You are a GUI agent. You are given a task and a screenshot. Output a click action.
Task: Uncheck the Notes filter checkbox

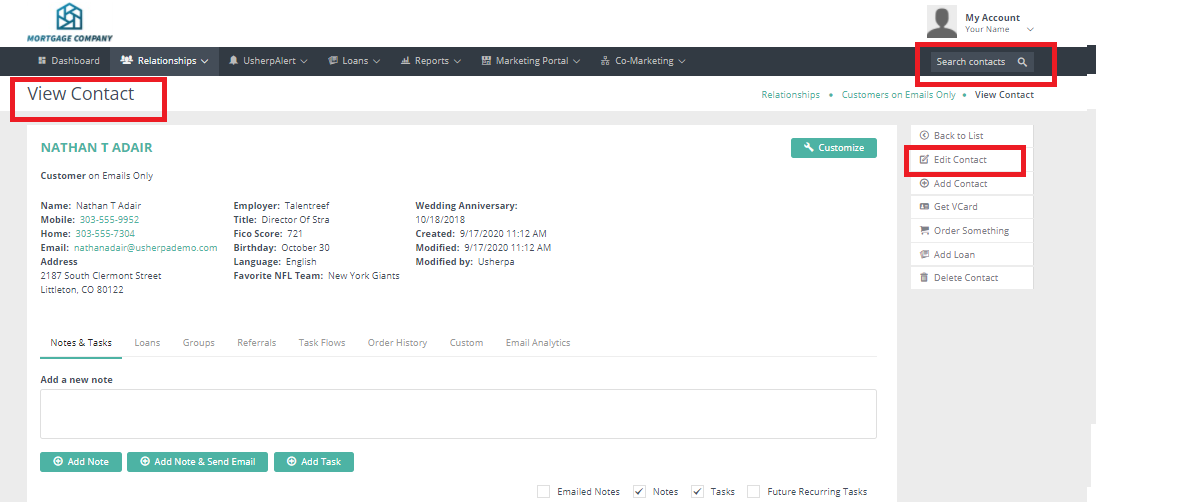coord(639,491)
